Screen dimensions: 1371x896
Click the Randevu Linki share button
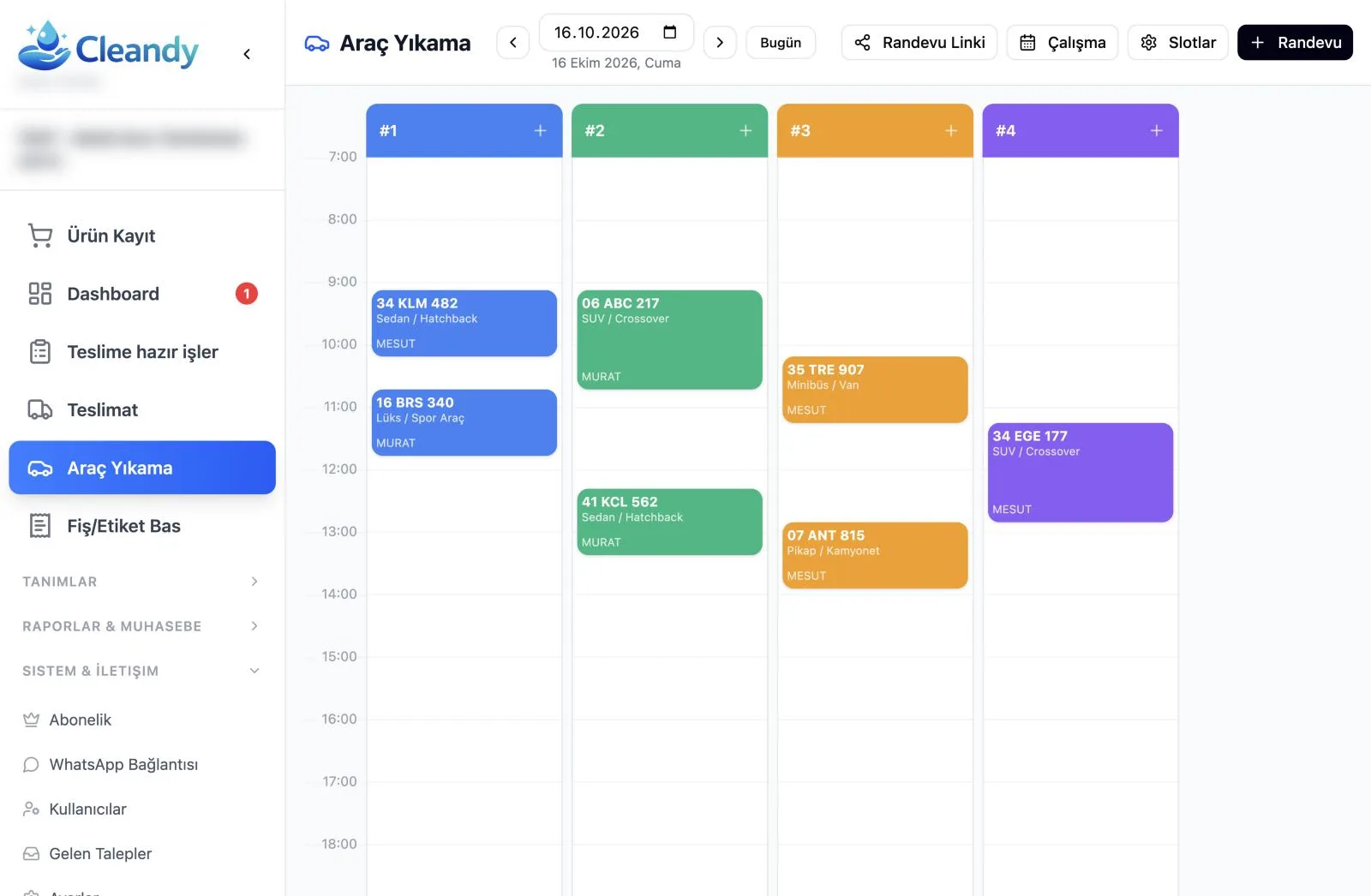[919, 42]
